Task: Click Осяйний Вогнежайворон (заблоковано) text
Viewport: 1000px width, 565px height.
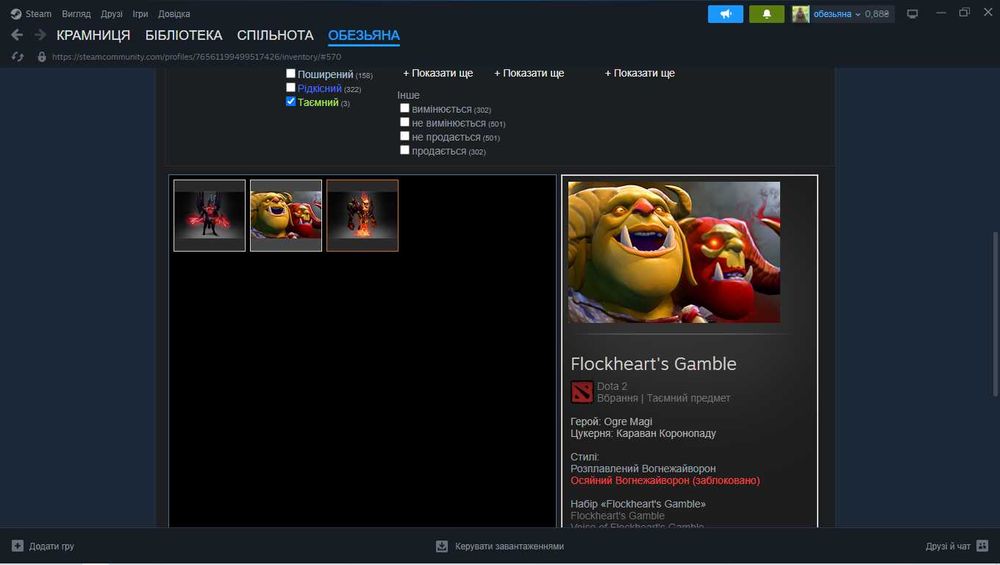Action: (665, 480)
